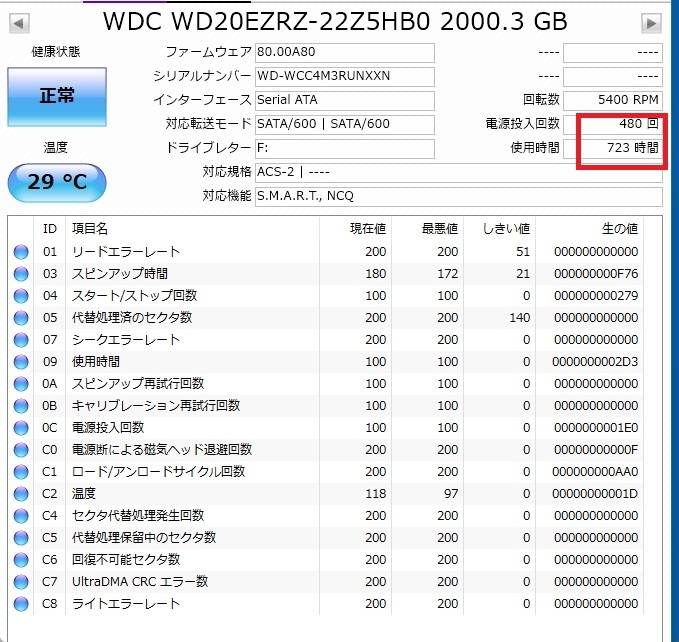Click raw value 000000000279
Image resolution: width=679 pixels, height=642 pixels.
click(596, 296)
